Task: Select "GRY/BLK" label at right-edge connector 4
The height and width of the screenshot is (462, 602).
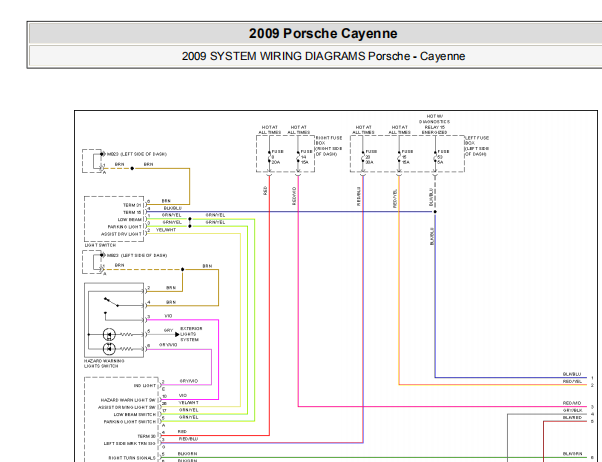Action: click(572, 411)
